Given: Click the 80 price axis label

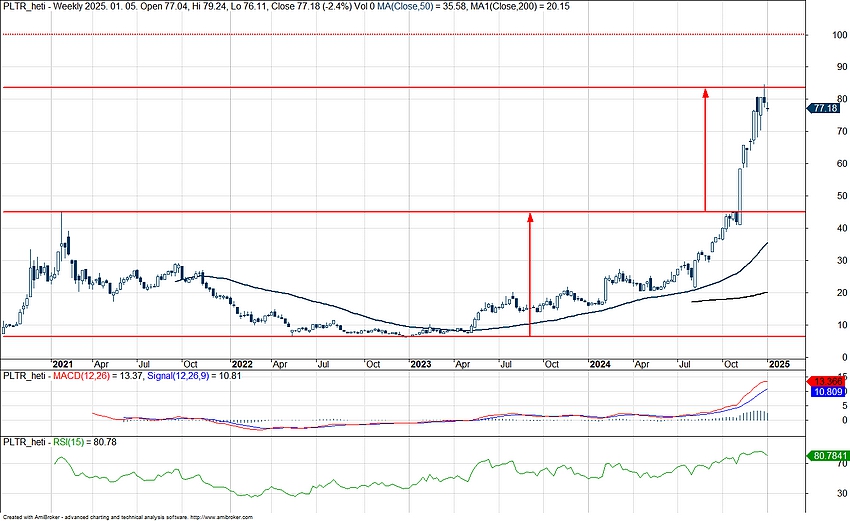Looking at the screenshot, I should [x=842, y=99].
